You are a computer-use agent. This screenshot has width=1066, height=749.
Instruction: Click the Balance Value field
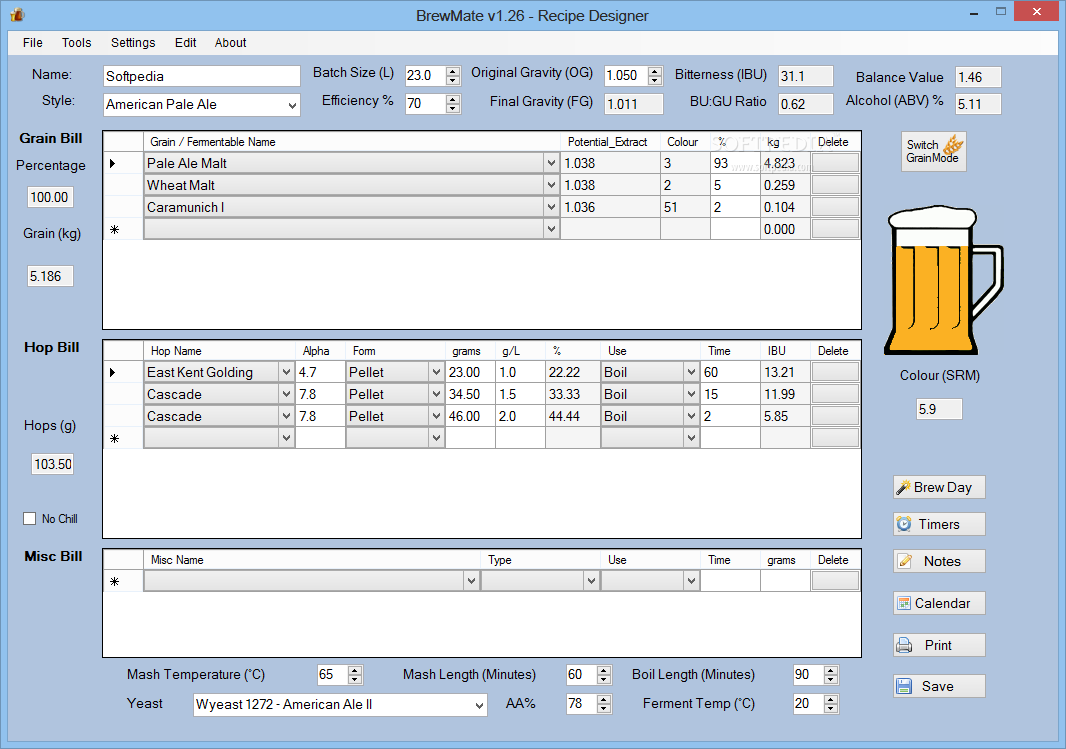pos(978,77)
